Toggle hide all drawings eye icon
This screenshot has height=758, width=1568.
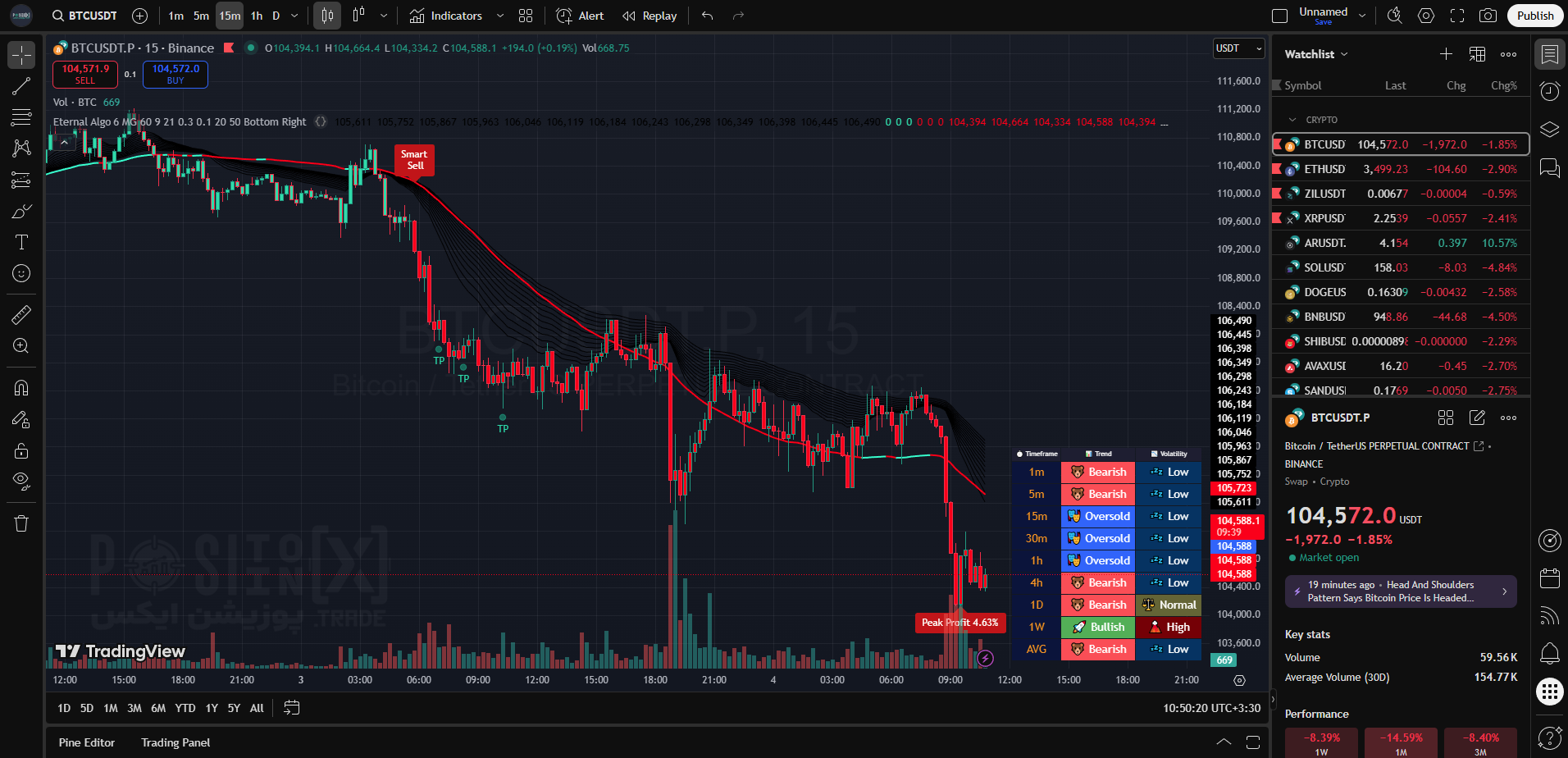click(21, 481)
